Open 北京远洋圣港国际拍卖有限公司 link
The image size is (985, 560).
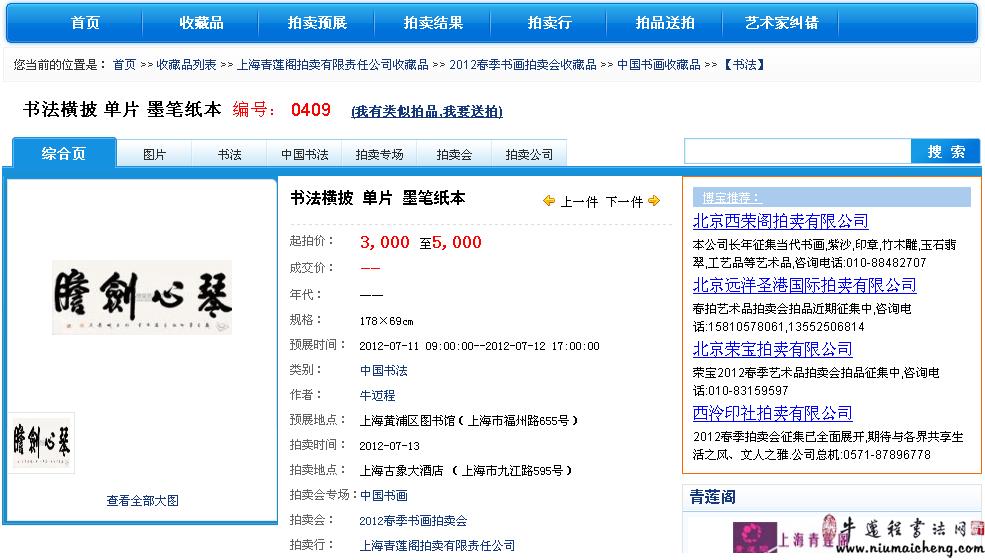tap(805, 285)
